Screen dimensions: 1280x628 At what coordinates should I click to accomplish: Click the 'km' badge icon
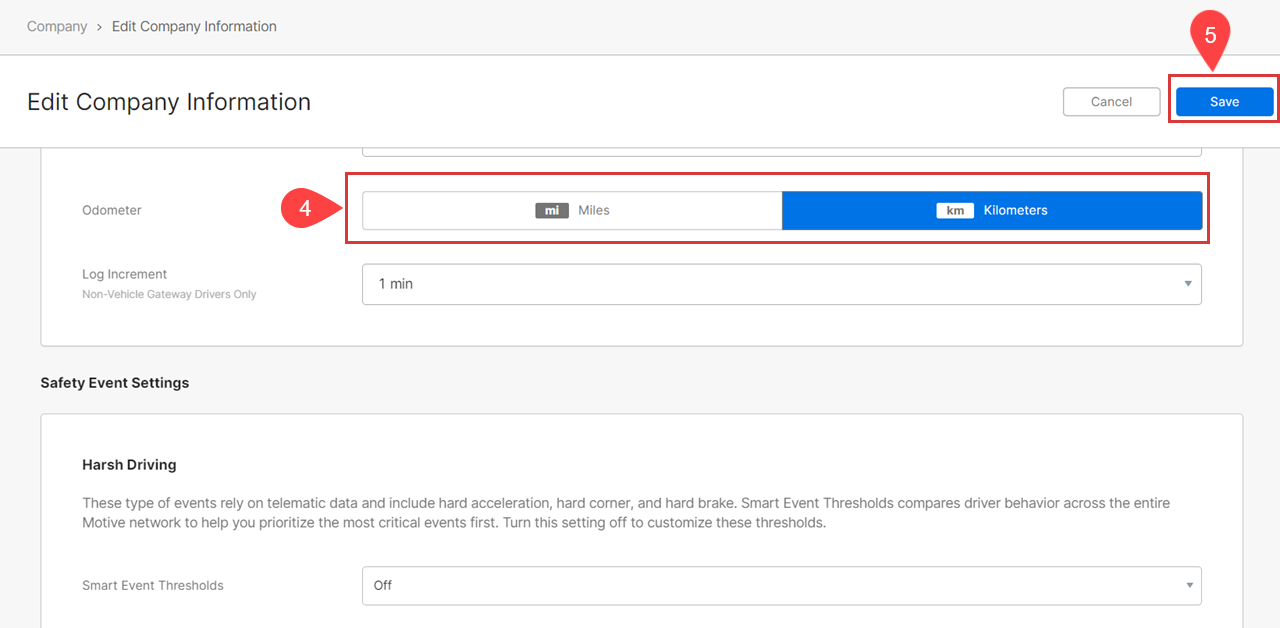(x=955, y=211)
